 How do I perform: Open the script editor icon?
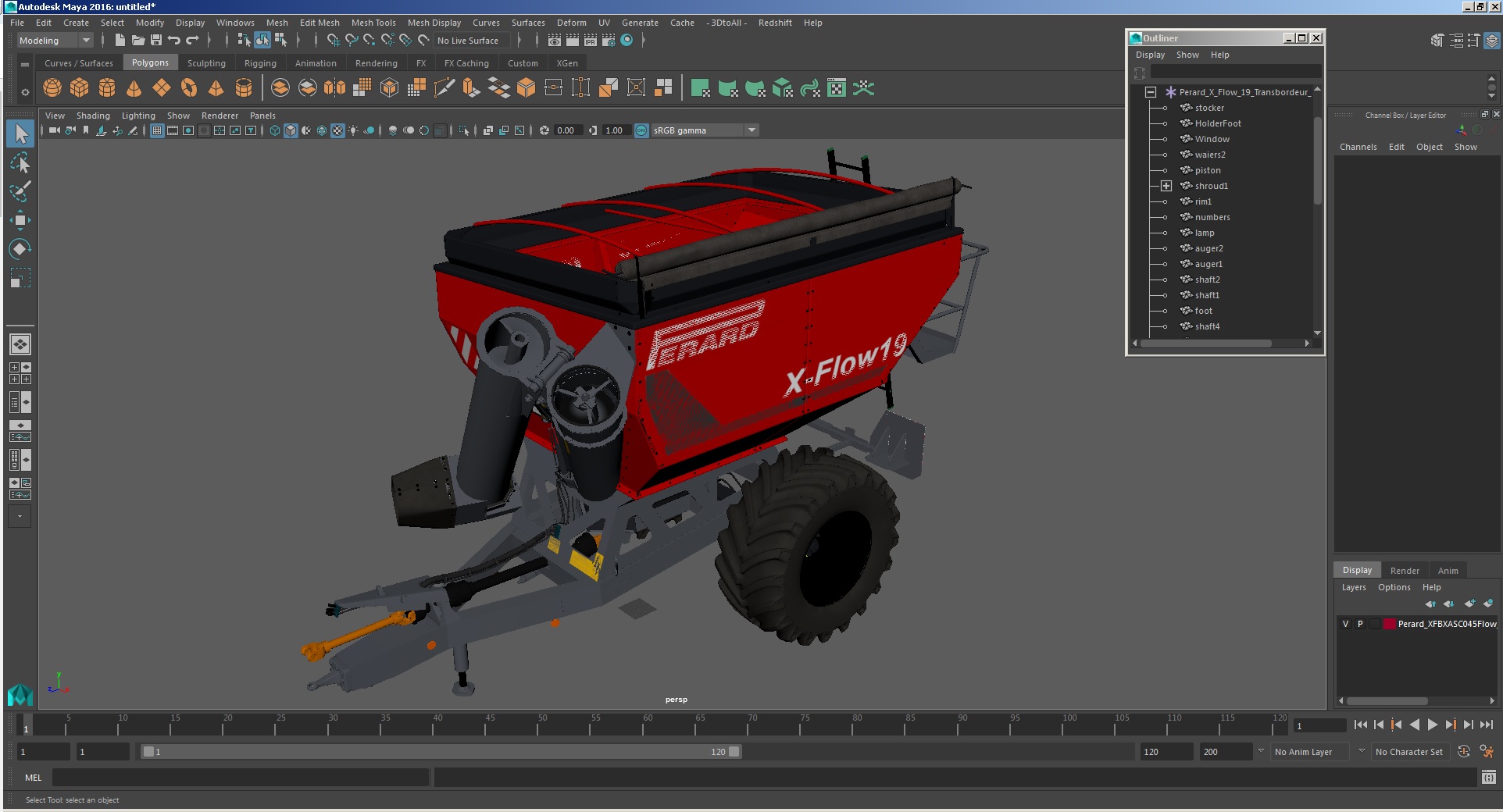[x=1488, y=777]
